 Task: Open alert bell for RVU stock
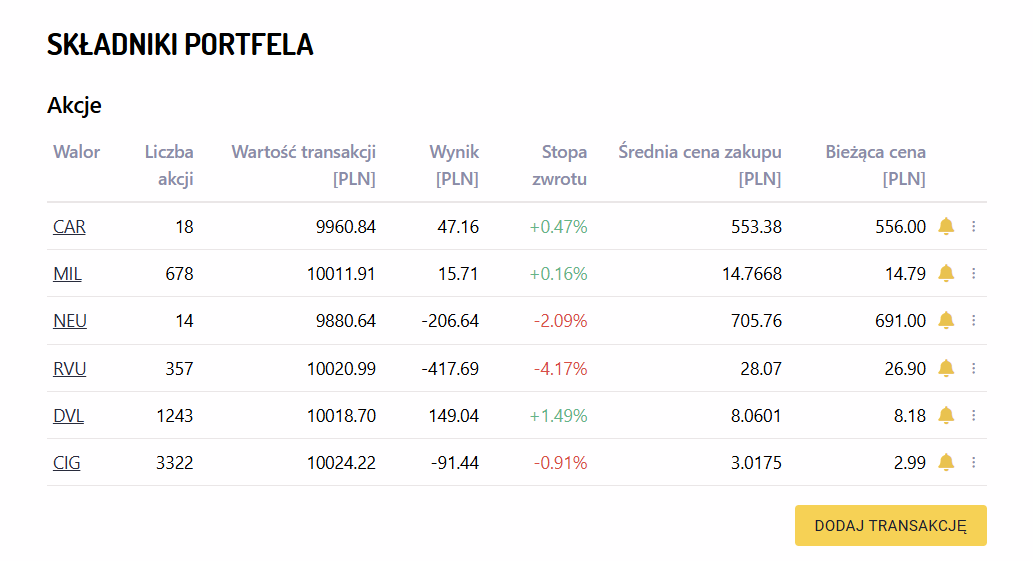pos(946,368)
